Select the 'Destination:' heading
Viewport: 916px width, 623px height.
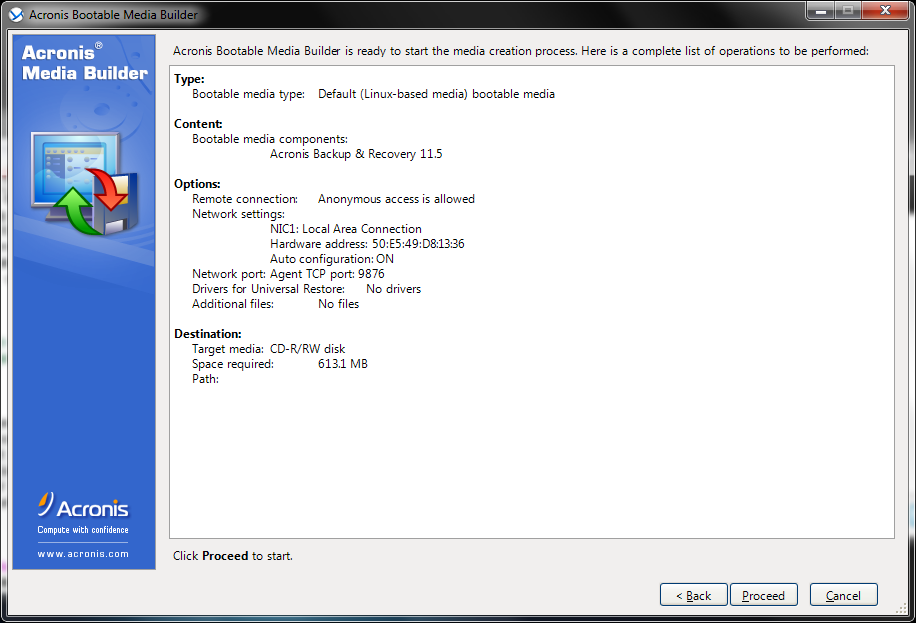tap(208, 334)
